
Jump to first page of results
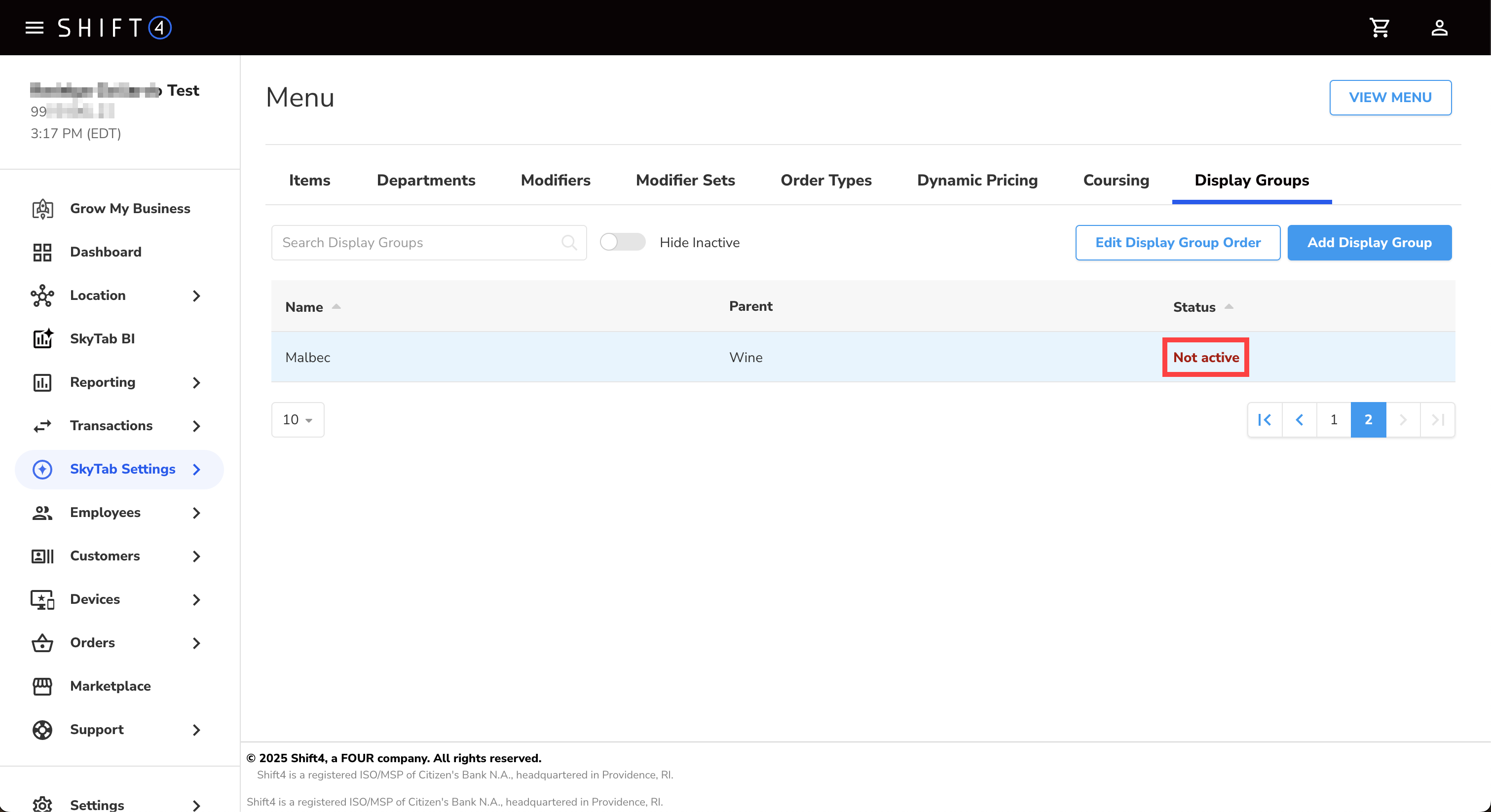click(1265, 420)
